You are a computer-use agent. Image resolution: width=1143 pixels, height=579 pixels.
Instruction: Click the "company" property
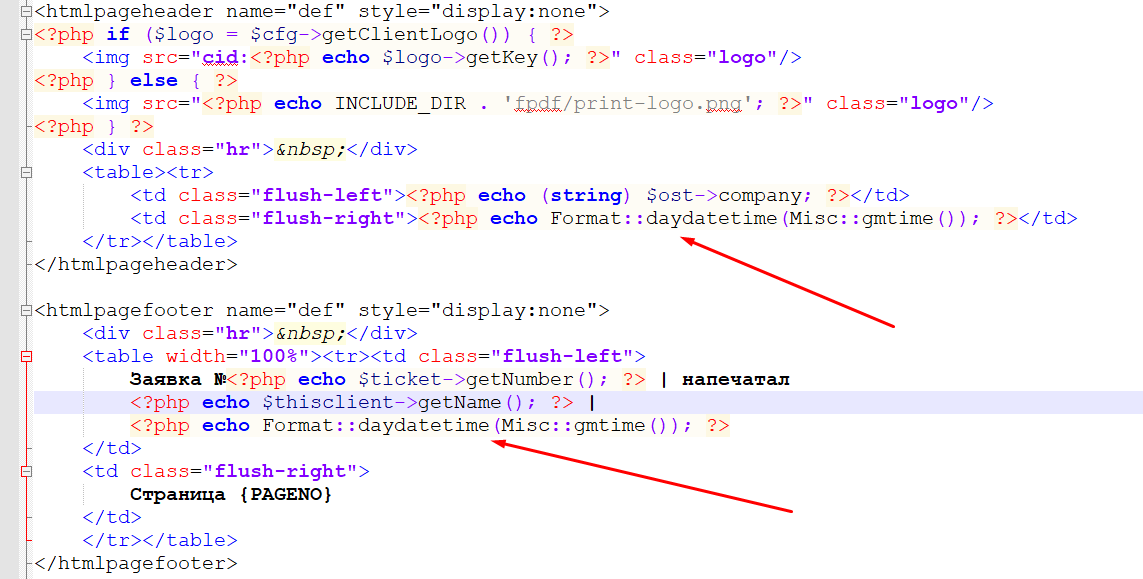(760, 195)
